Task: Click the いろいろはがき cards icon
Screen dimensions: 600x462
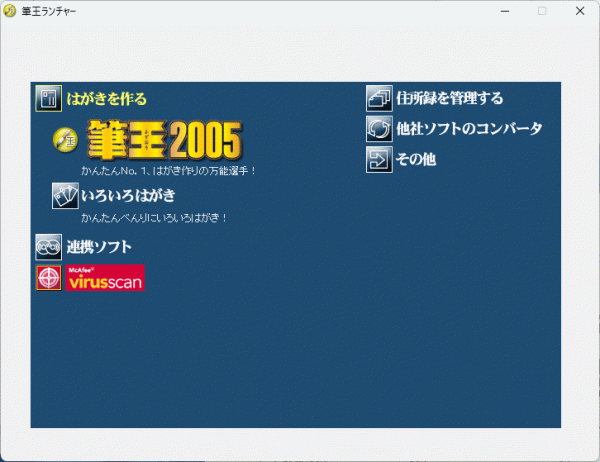Action: tap(65, 196)
